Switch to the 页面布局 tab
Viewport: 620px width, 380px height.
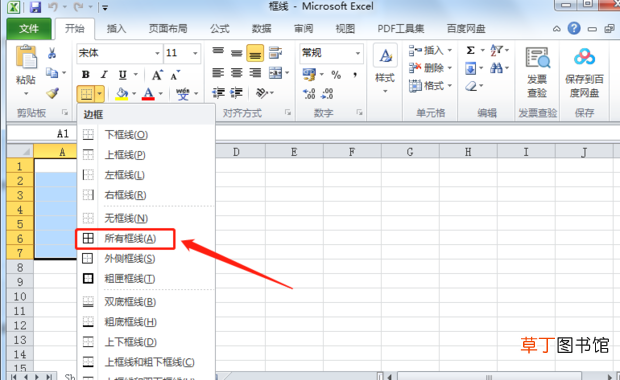click(x=168, y=28)
